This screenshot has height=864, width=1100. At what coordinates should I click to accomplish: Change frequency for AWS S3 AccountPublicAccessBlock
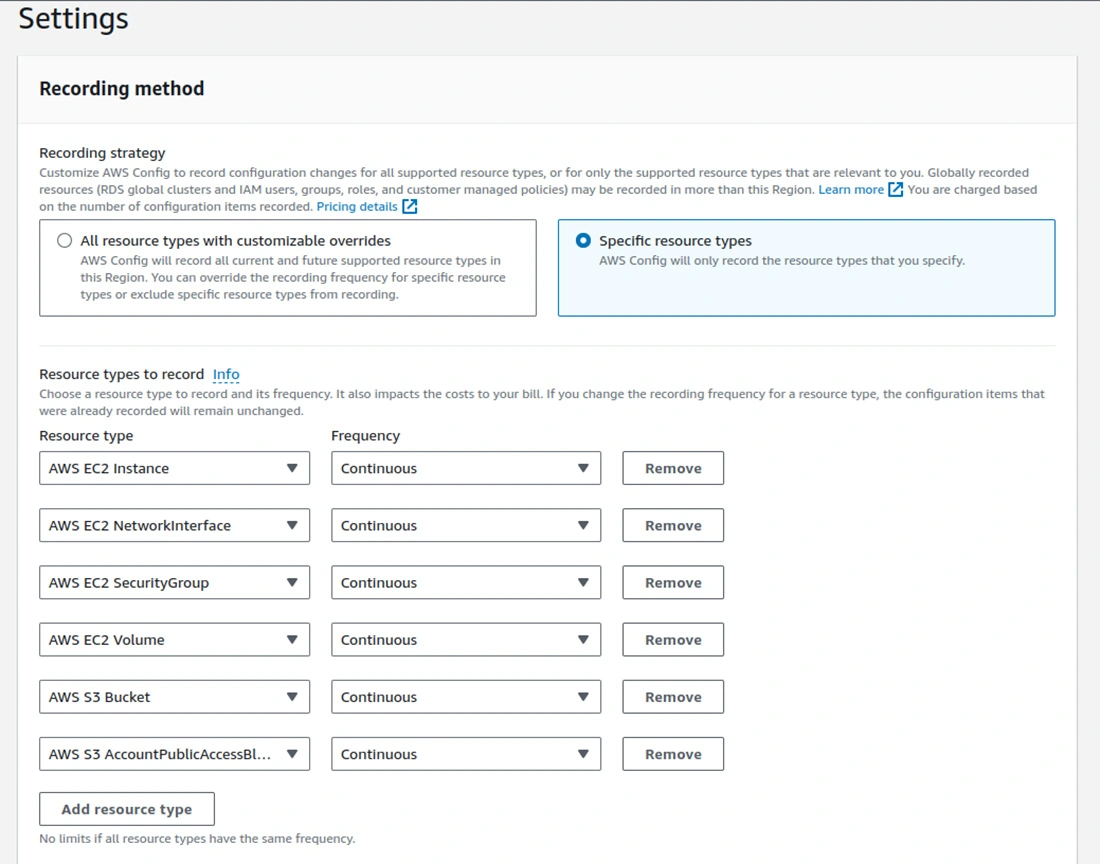tap(466, 754)
